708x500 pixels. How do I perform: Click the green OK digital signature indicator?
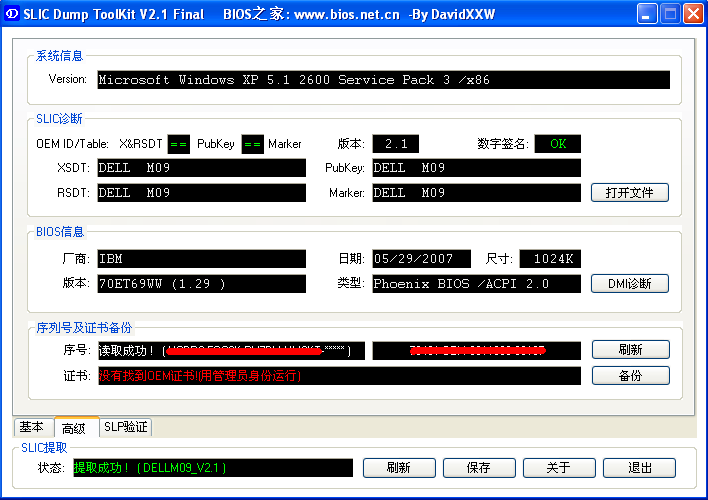[557, 144]
